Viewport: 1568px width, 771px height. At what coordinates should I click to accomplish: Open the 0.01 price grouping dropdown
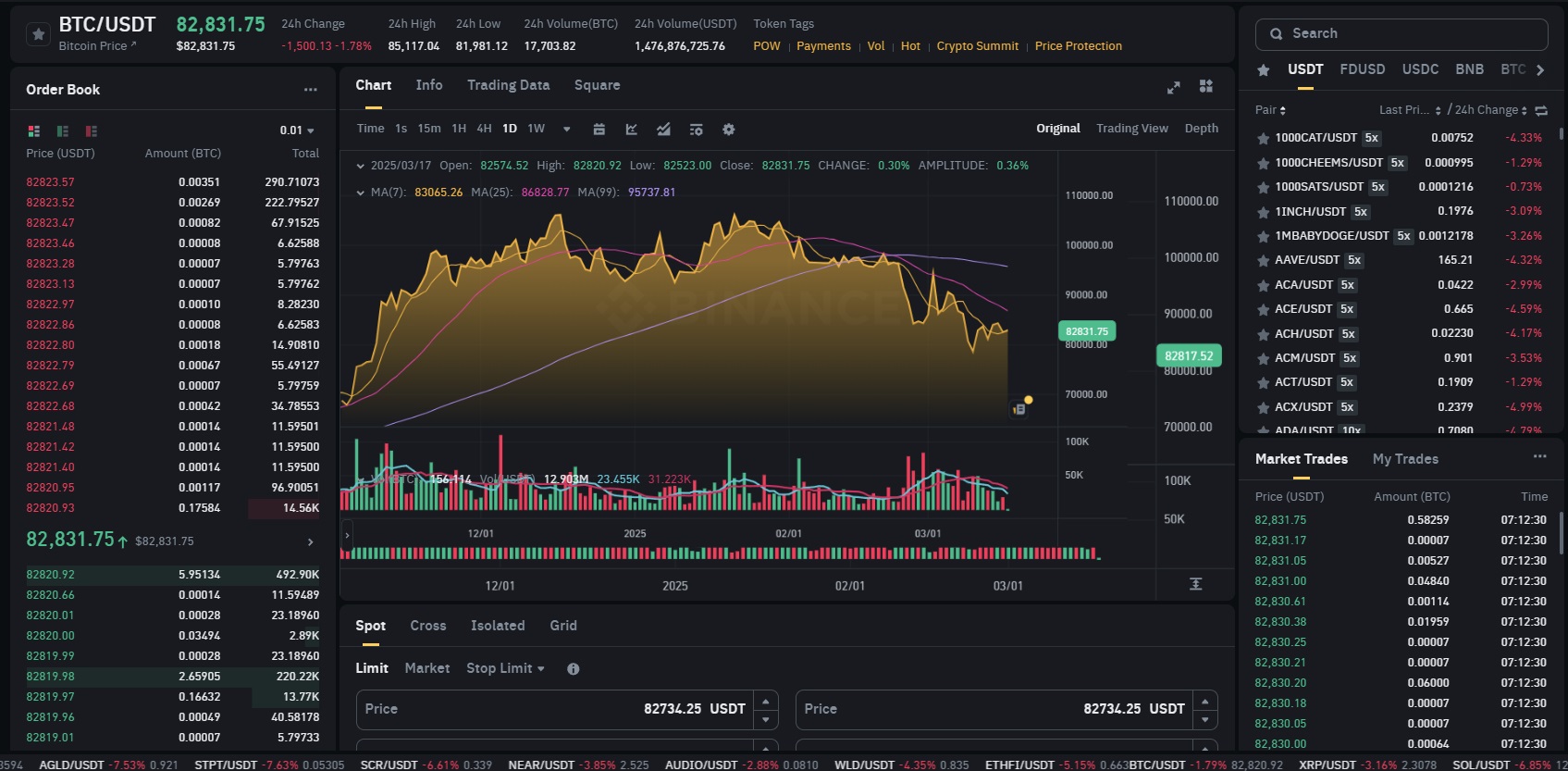(297, 131)
